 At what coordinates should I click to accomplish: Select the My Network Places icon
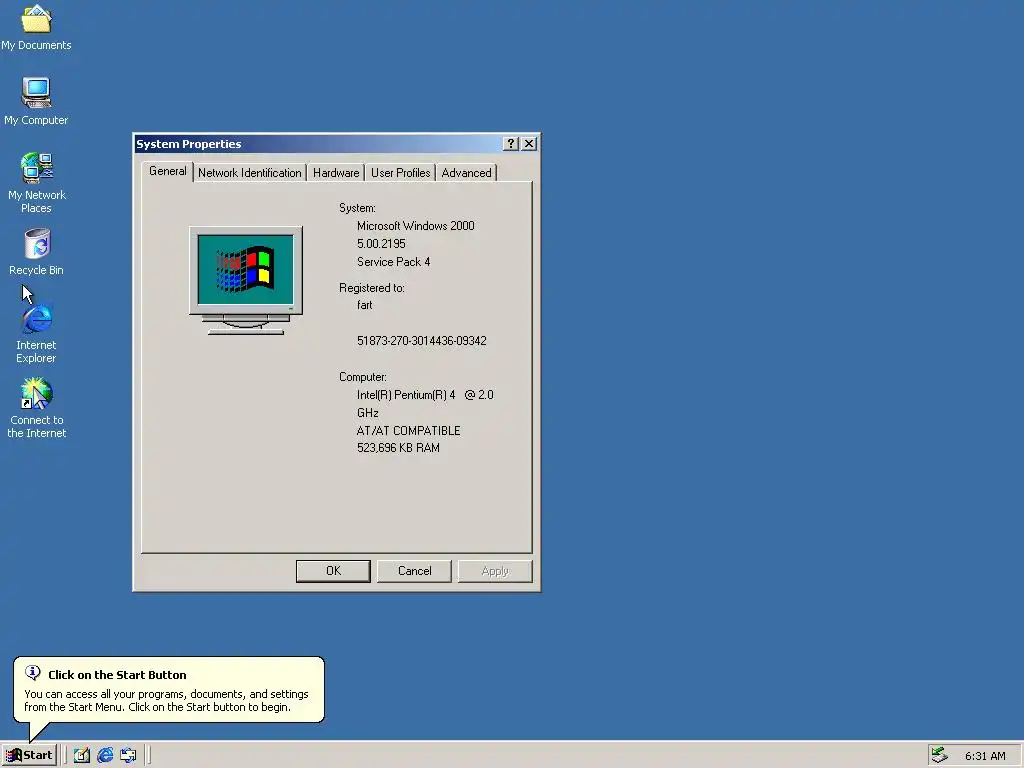(37, 183)
